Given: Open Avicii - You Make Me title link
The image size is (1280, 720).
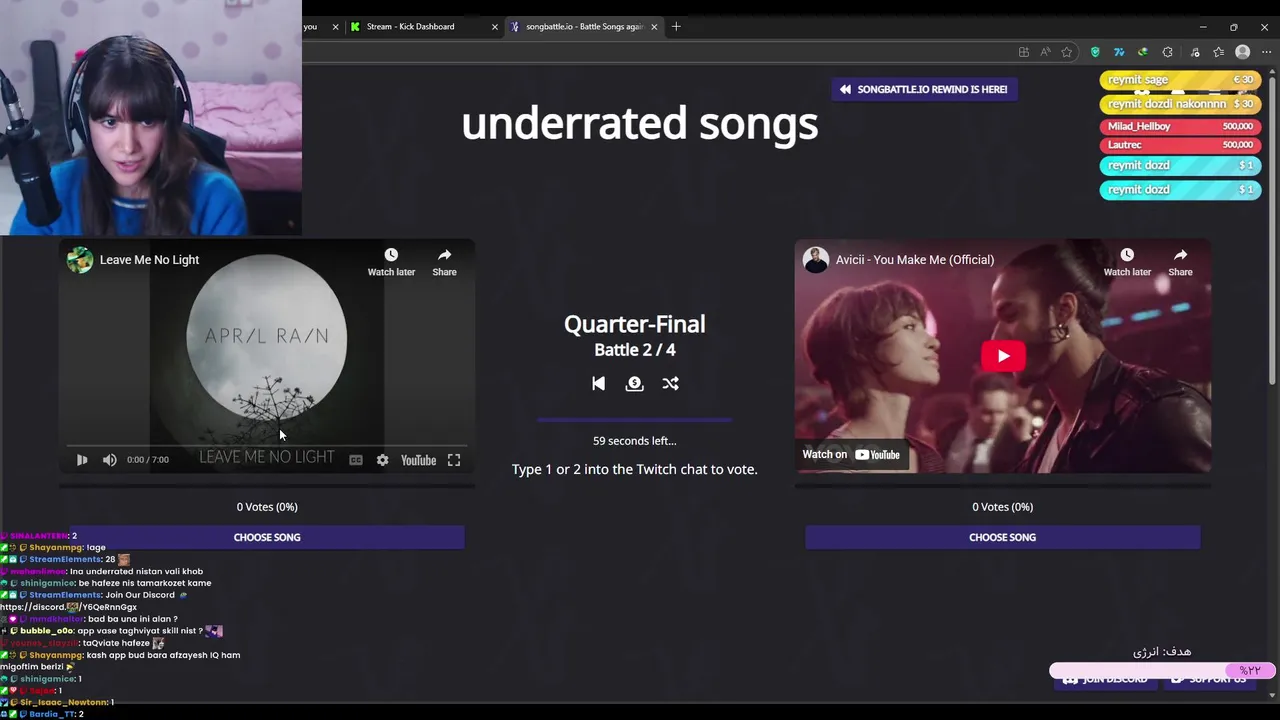Looking at the screenshot, I should [915, 260].
